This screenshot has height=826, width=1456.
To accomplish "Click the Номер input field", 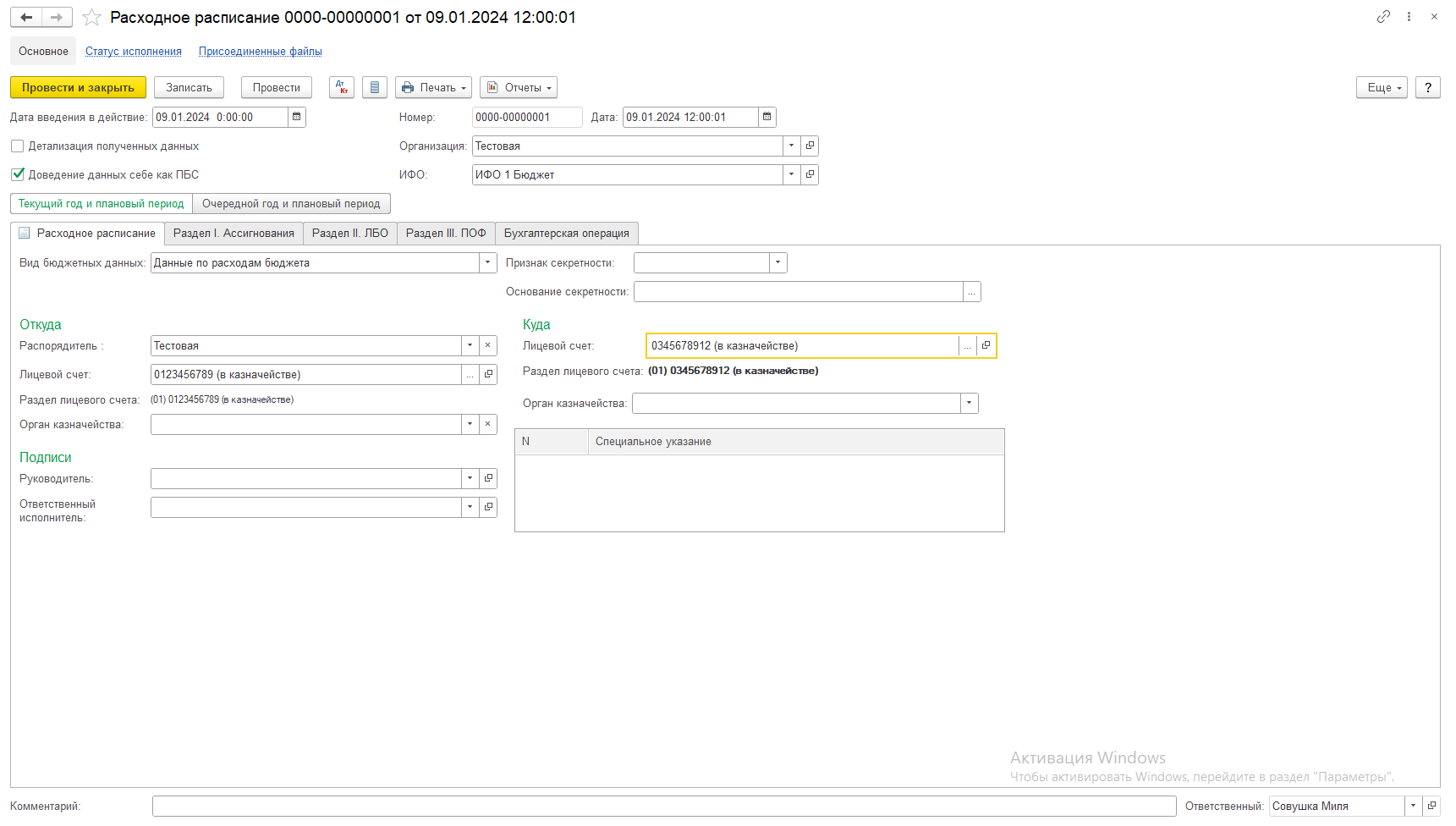I will 527,117.
